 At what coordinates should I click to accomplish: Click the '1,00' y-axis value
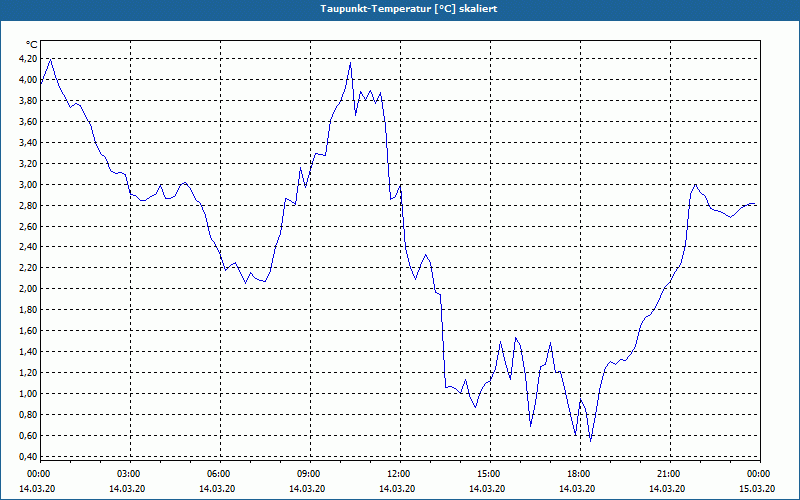tap(28, 393)
